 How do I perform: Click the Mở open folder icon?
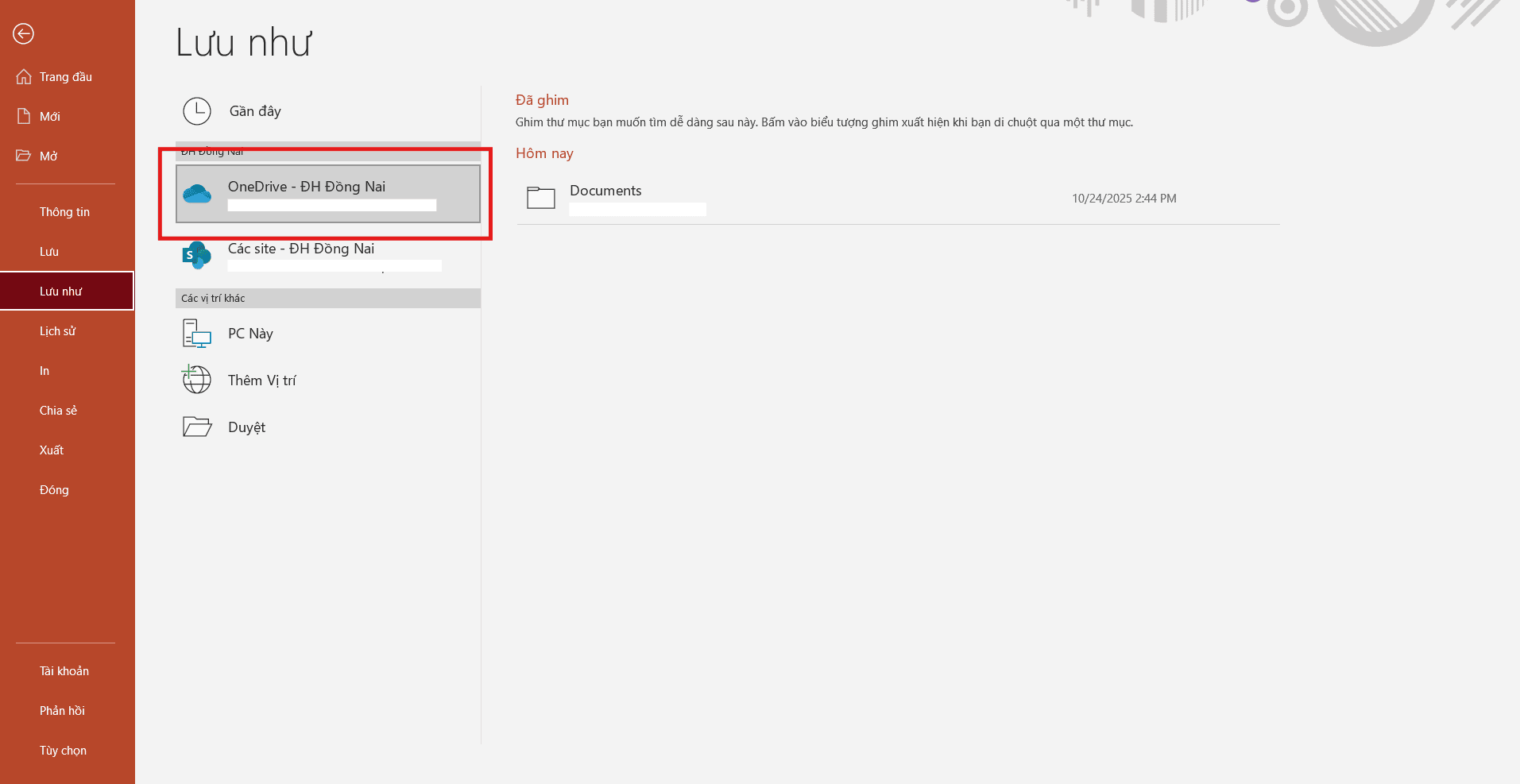tap(24, 156)
